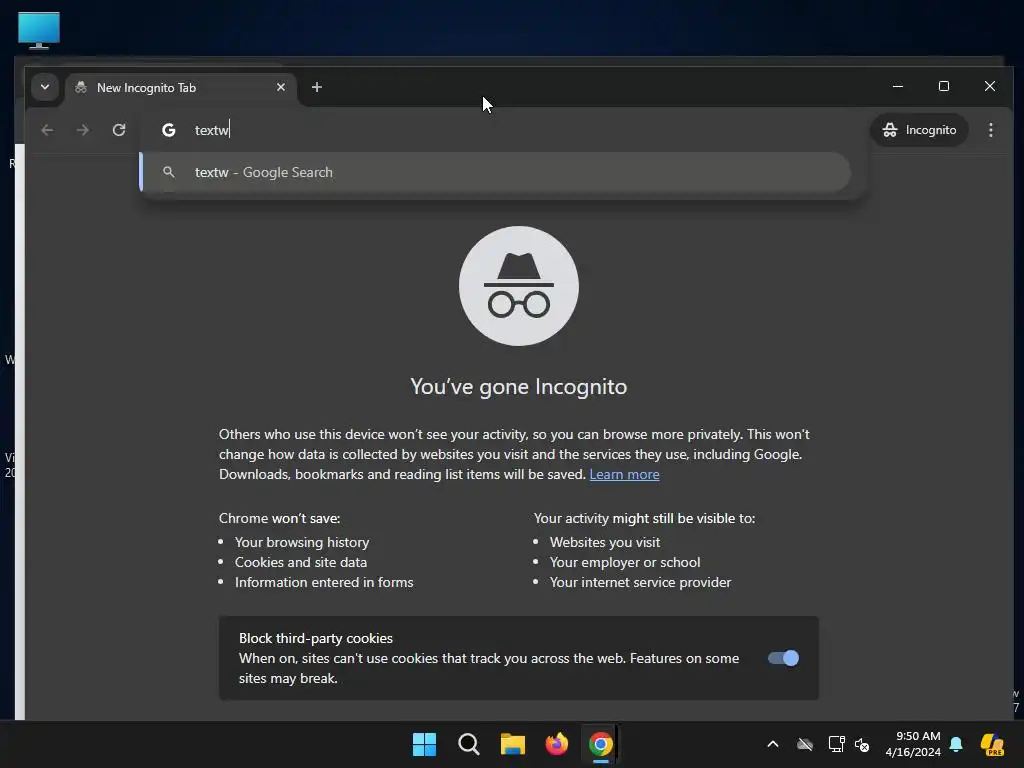Select the New Incognito Tab tab

(180, 88)
